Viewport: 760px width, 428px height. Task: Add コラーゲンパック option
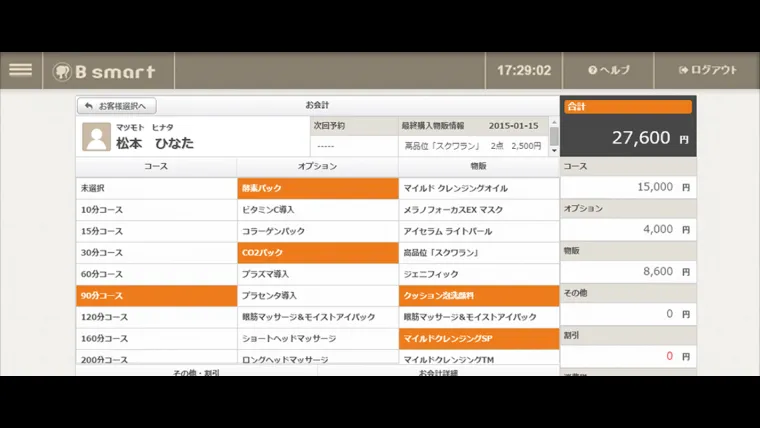point(318,231)
